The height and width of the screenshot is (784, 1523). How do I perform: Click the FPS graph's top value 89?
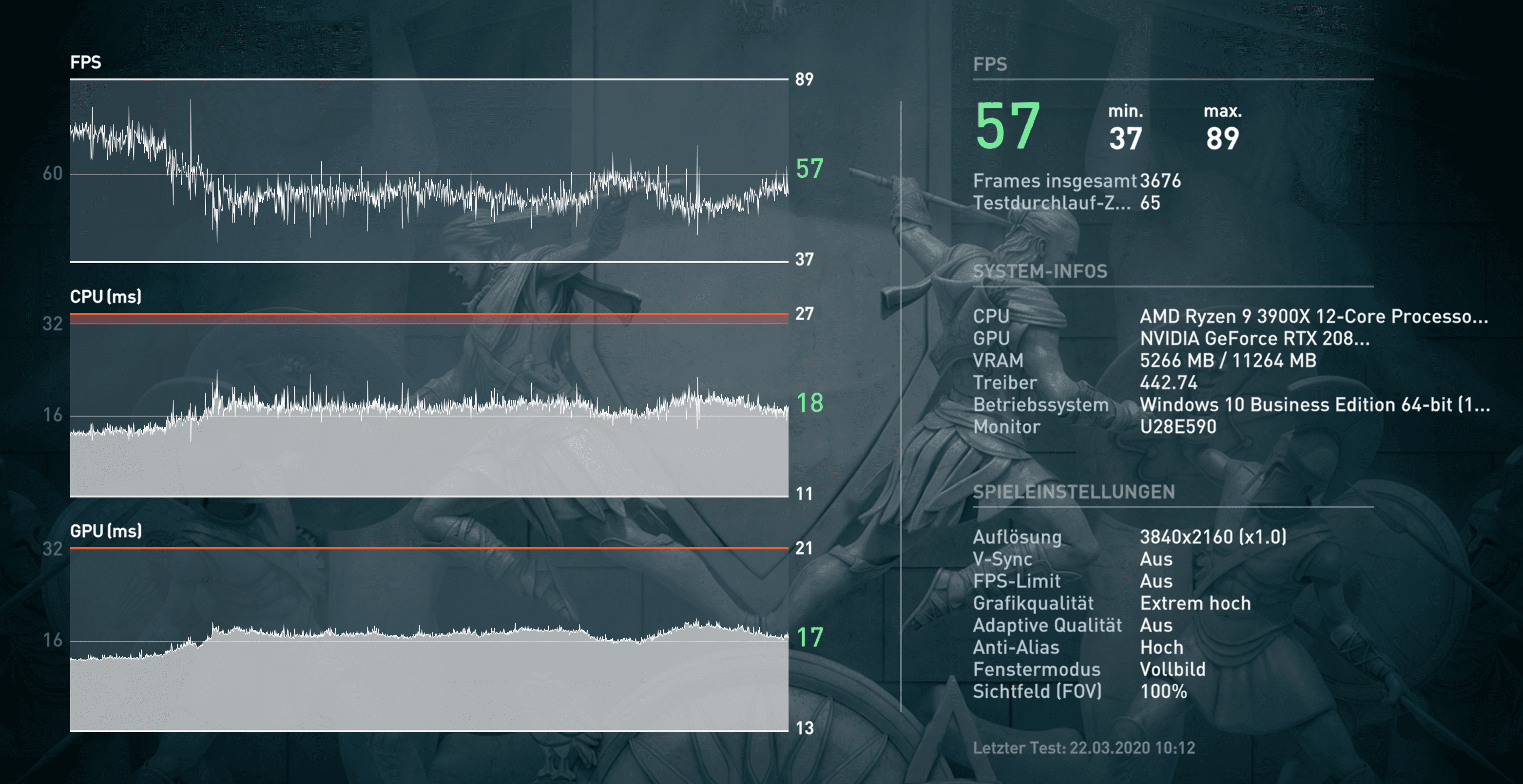804,79
